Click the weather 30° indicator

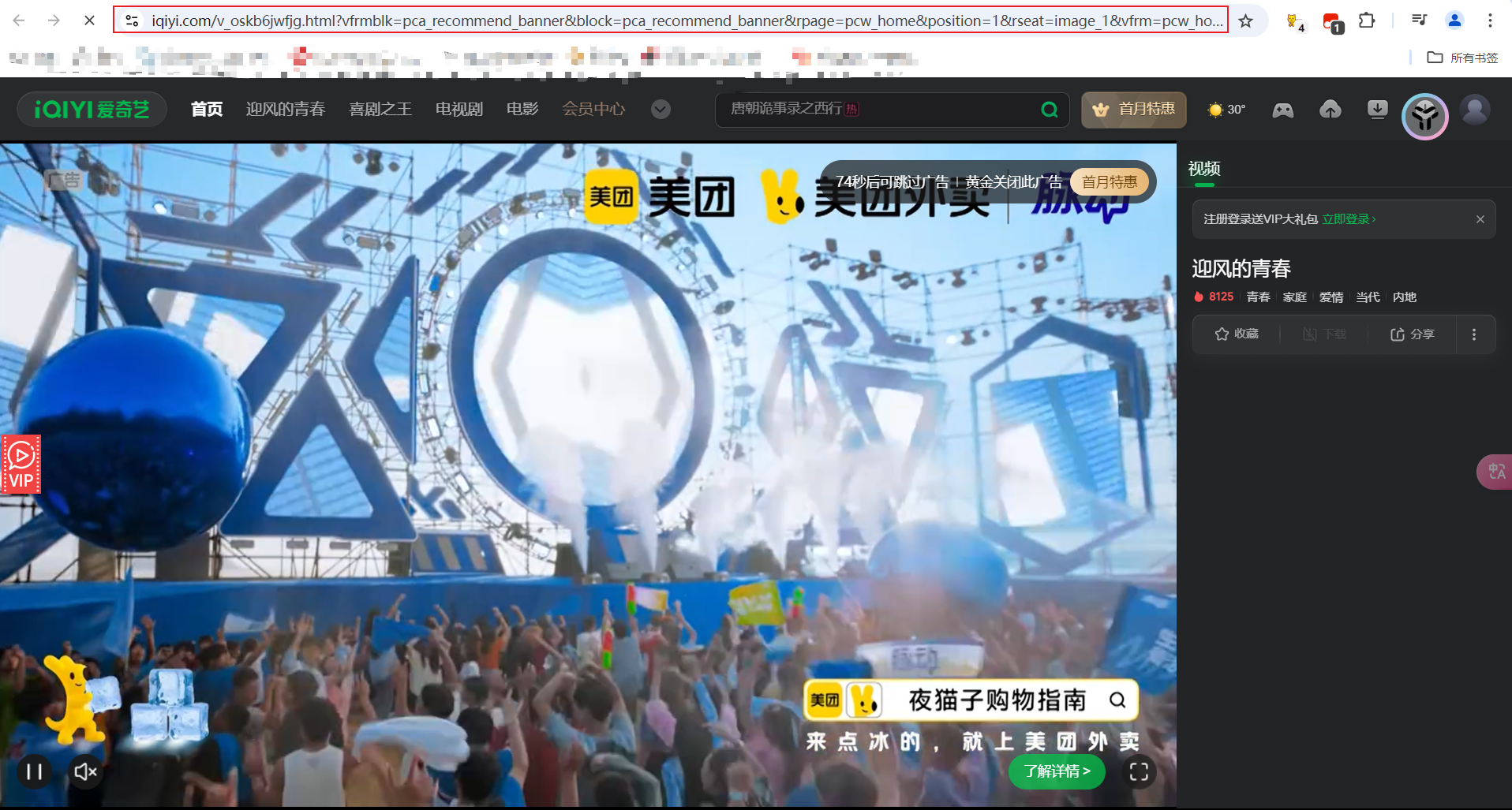1226,110
